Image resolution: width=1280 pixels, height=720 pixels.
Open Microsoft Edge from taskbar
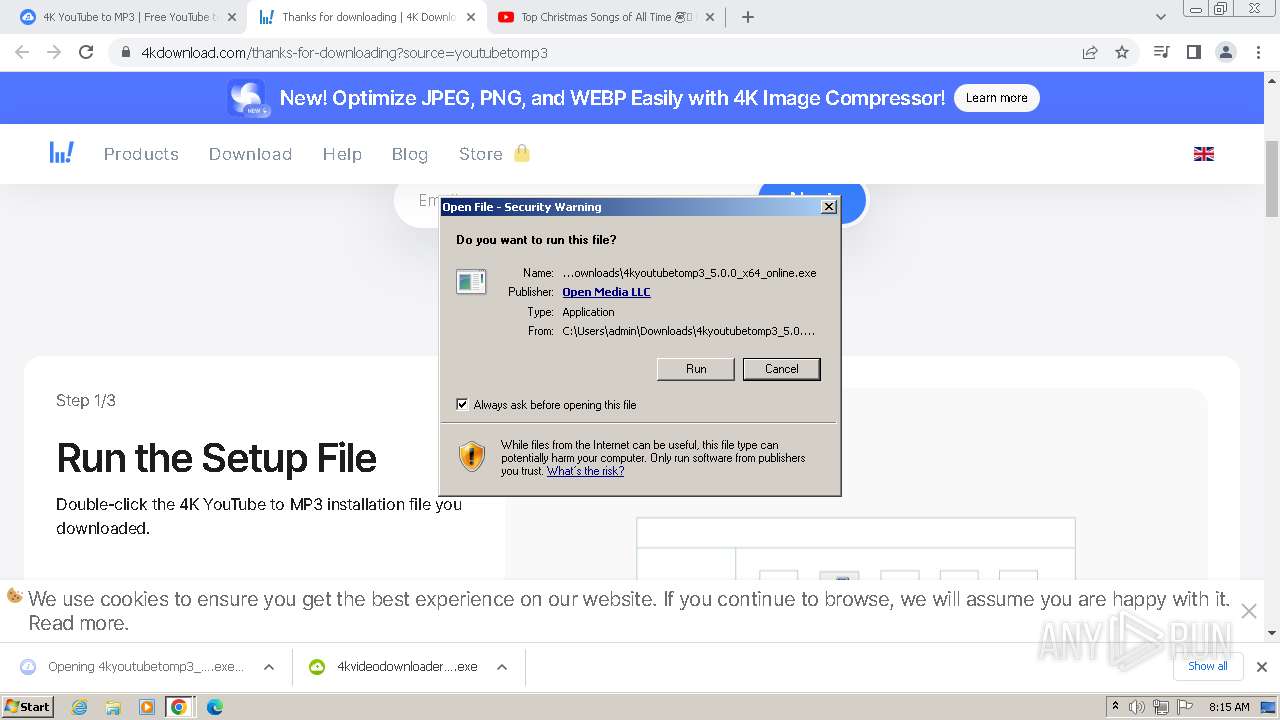(x=215, y=707)
